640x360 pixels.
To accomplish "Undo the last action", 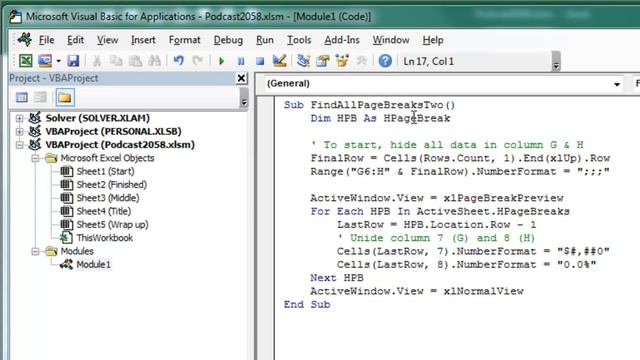I will 178,61.
